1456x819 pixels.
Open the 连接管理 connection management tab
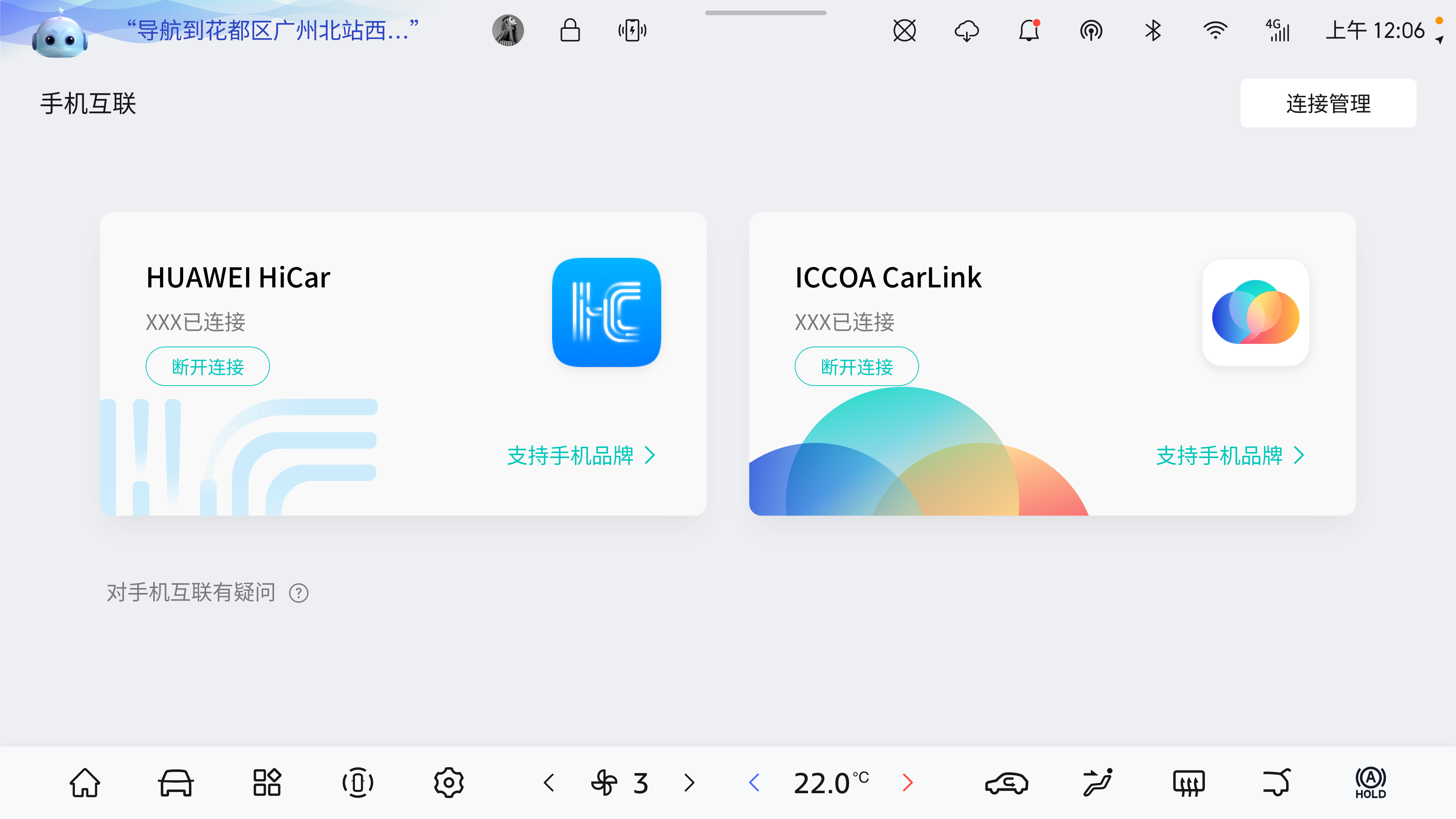1328,104
